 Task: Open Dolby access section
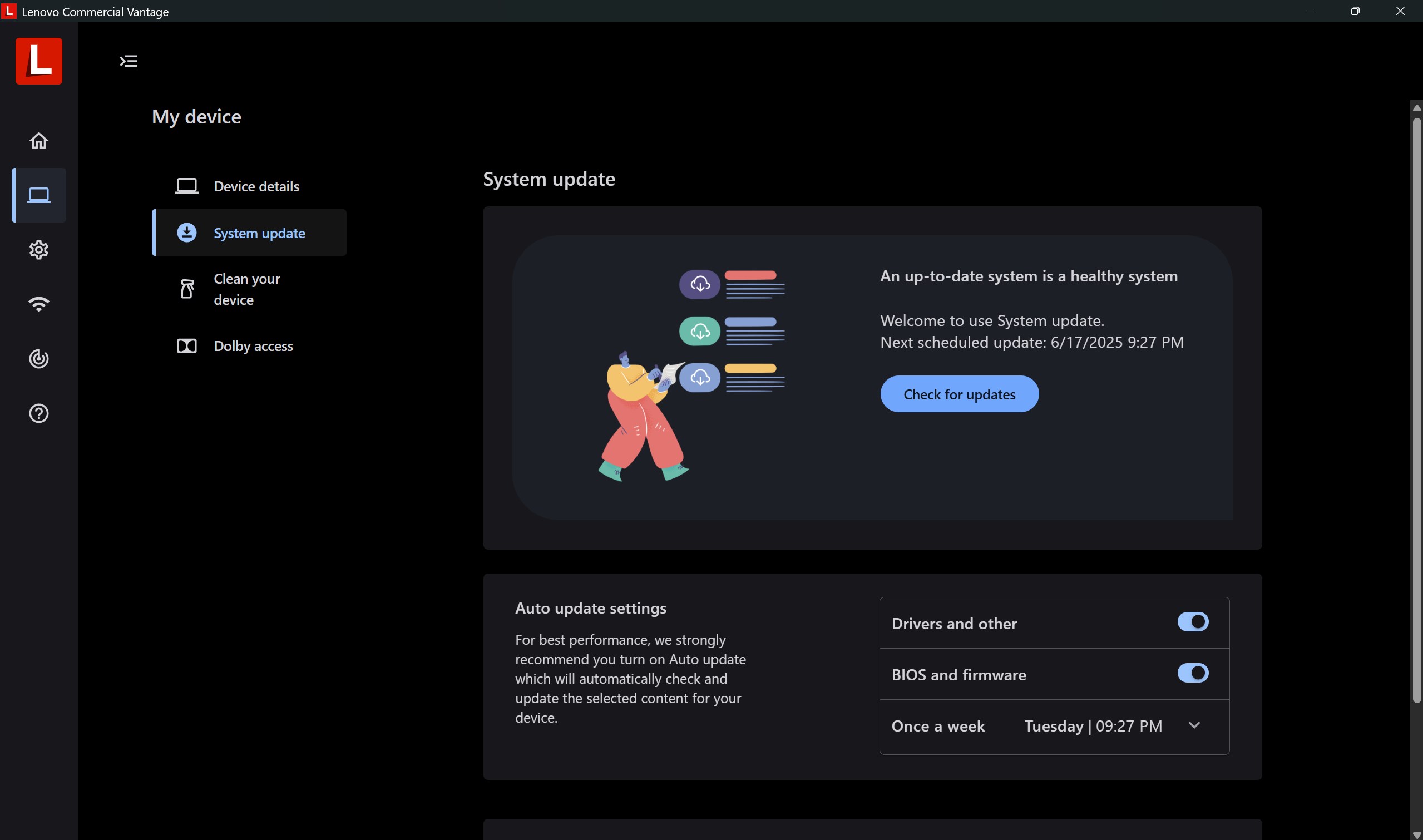click(253, 346)
